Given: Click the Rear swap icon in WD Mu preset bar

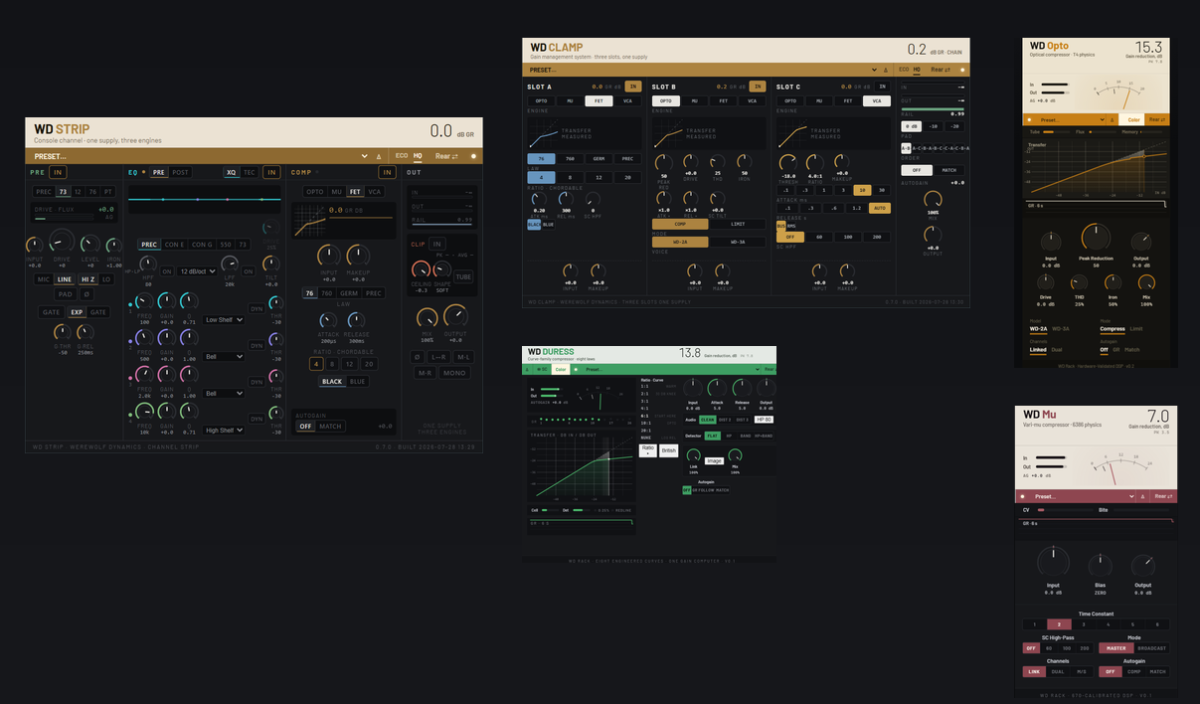Looking at the screenshot, I should [1165, 497].
